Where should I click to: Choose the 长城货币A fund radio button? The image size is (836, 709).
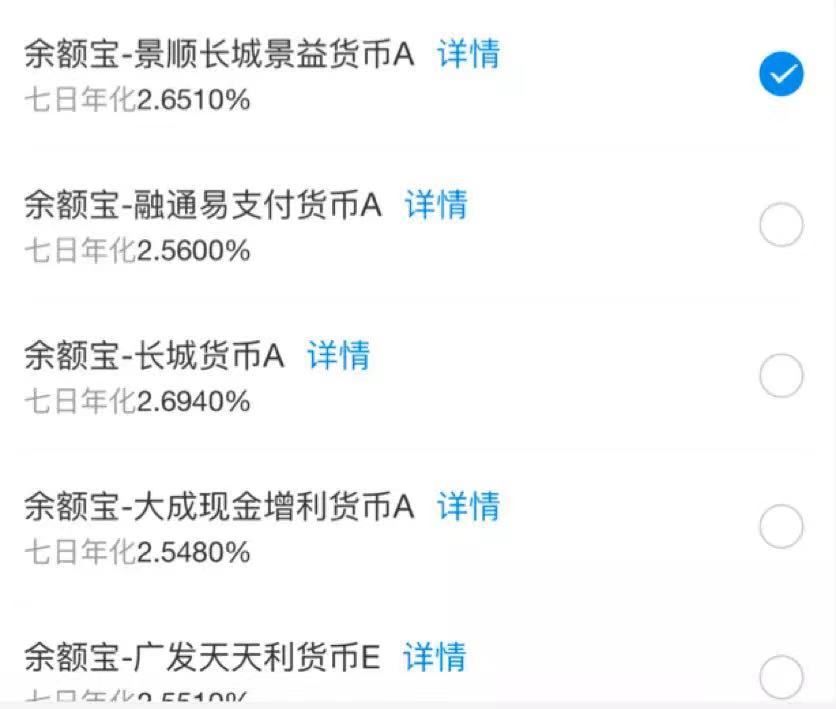(x=781, y=376)
